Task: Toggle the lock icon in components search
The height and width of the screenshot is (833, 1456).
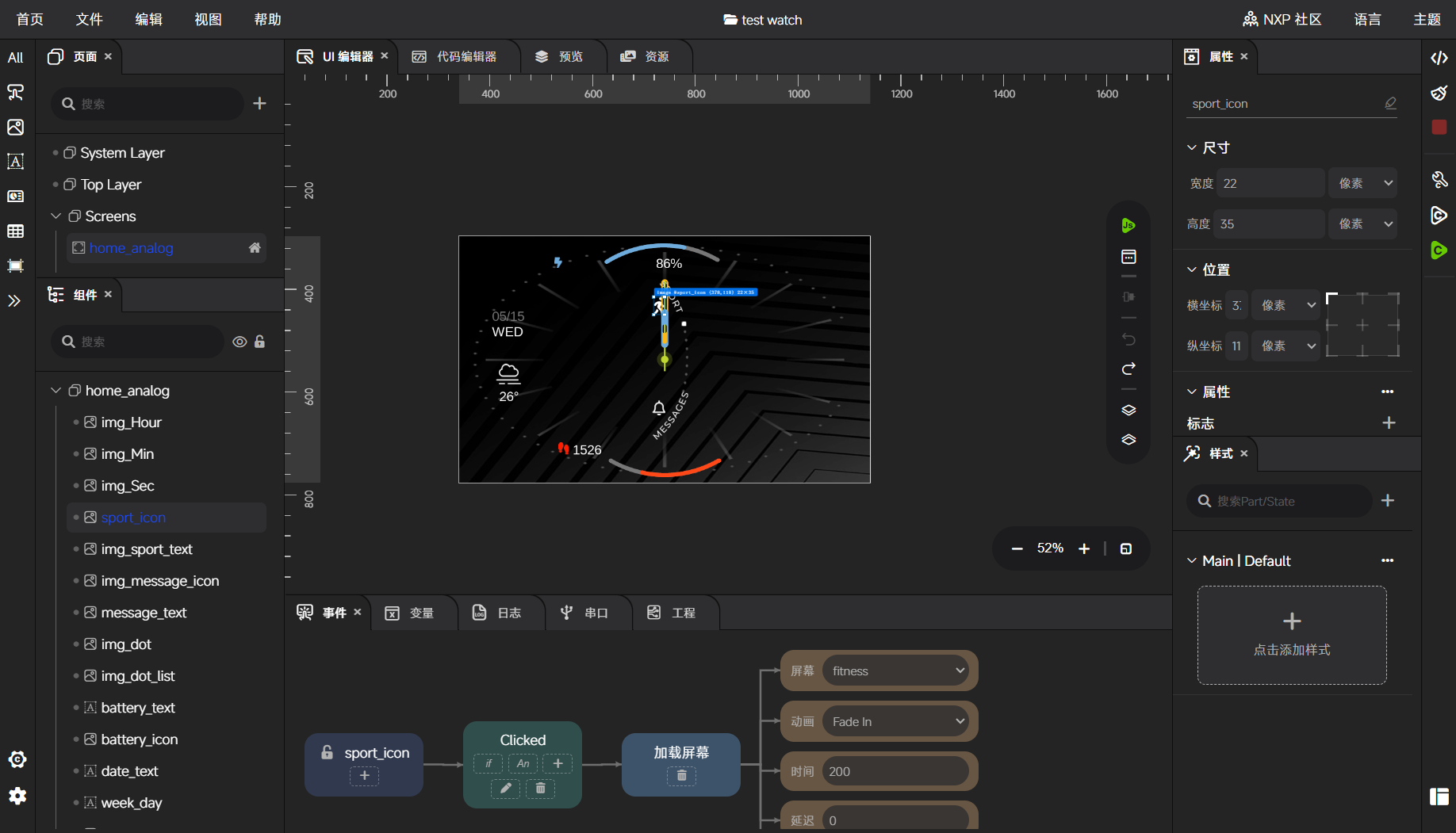Action: coord(259,342)
